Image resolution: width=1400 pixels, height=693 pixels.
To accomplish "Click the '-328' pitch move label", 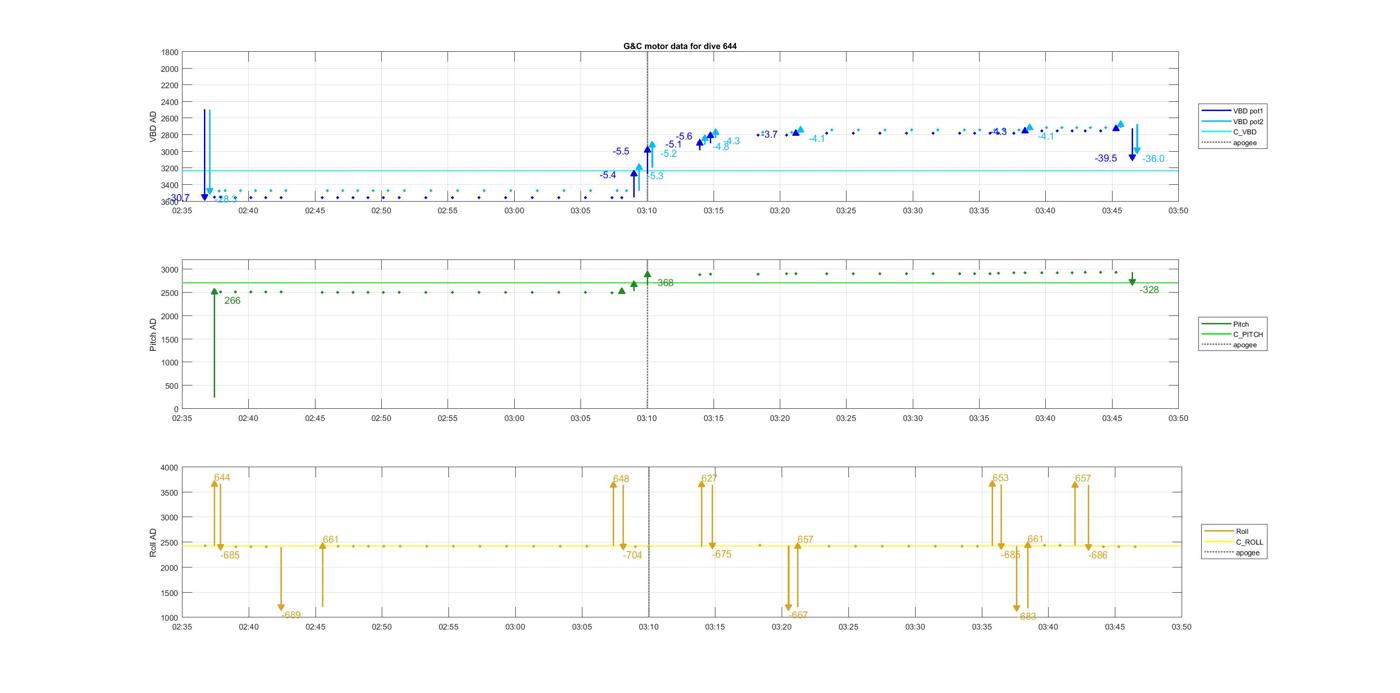I will tap(1149, 290).
